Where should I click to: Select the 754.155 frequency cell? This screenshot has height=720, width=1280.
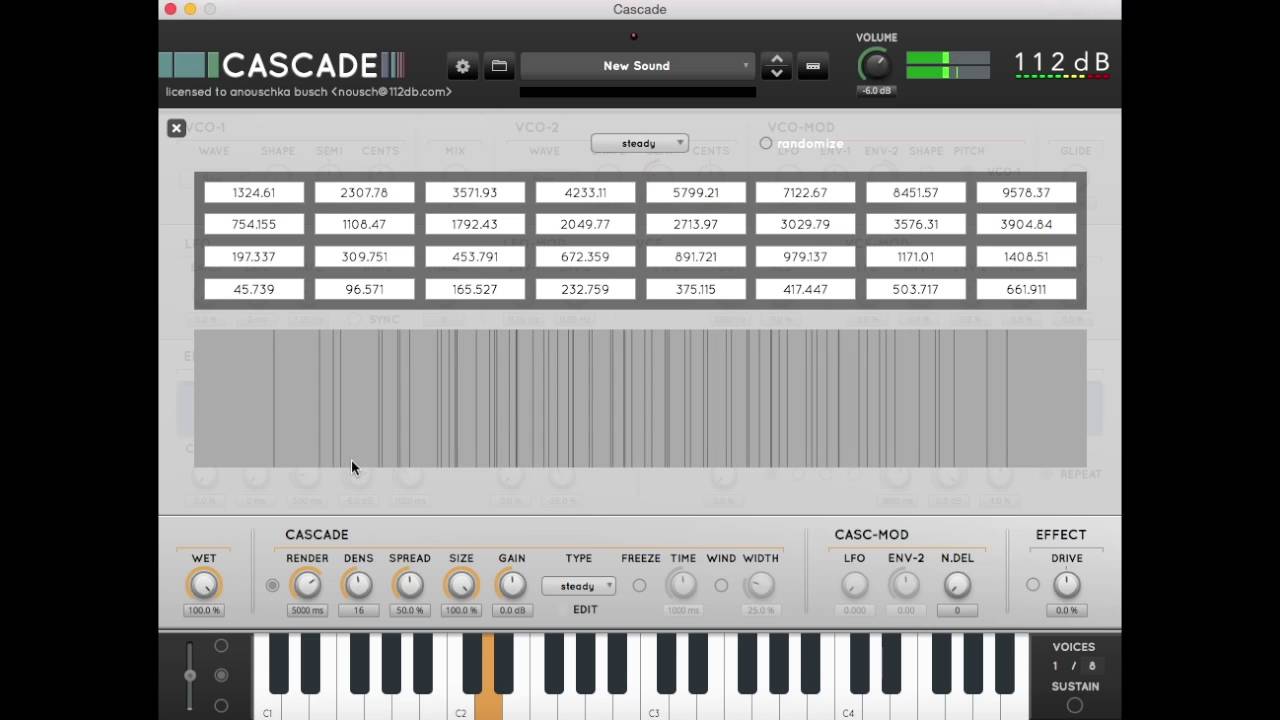[254, 224]
